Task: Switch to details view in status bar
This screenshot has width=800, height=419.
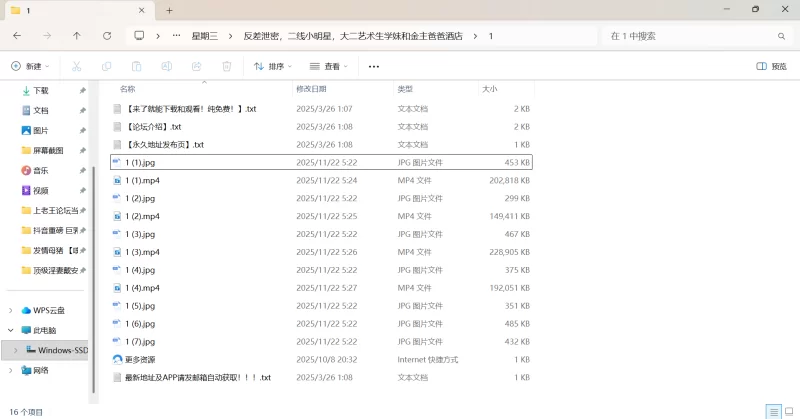Action: [773, 411]
